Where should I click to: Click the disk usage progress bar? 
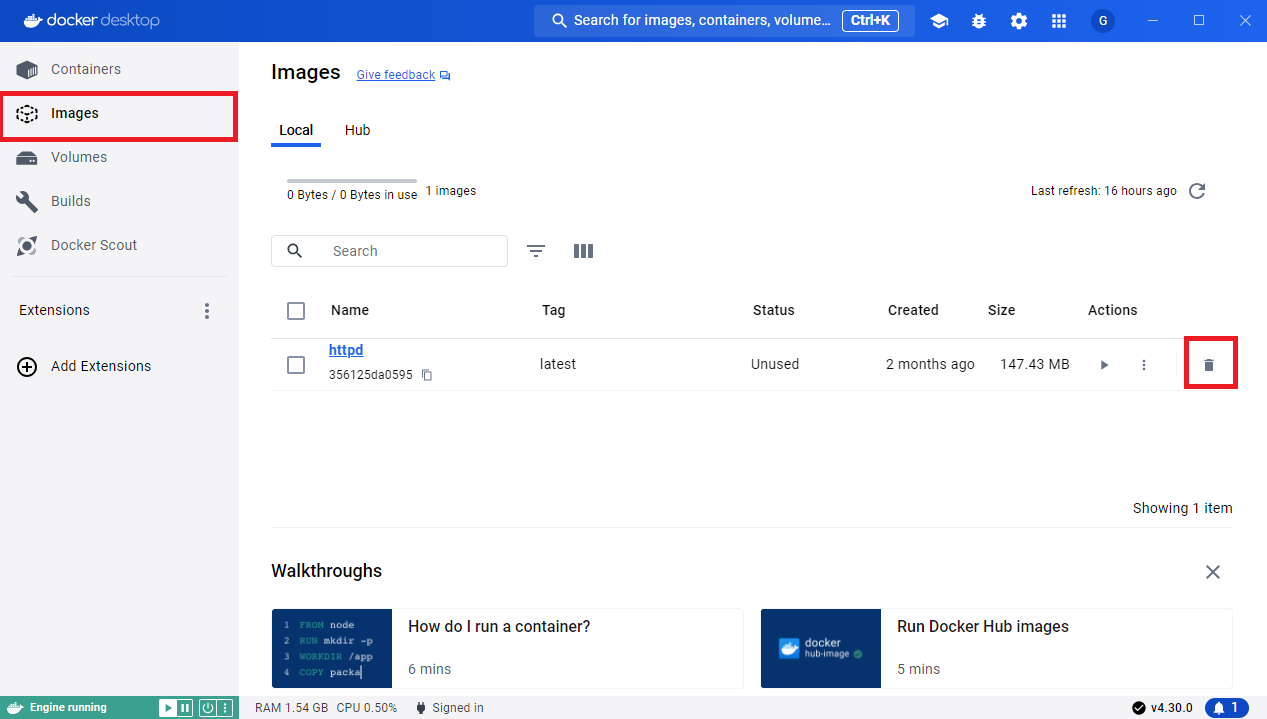point(352,181)
